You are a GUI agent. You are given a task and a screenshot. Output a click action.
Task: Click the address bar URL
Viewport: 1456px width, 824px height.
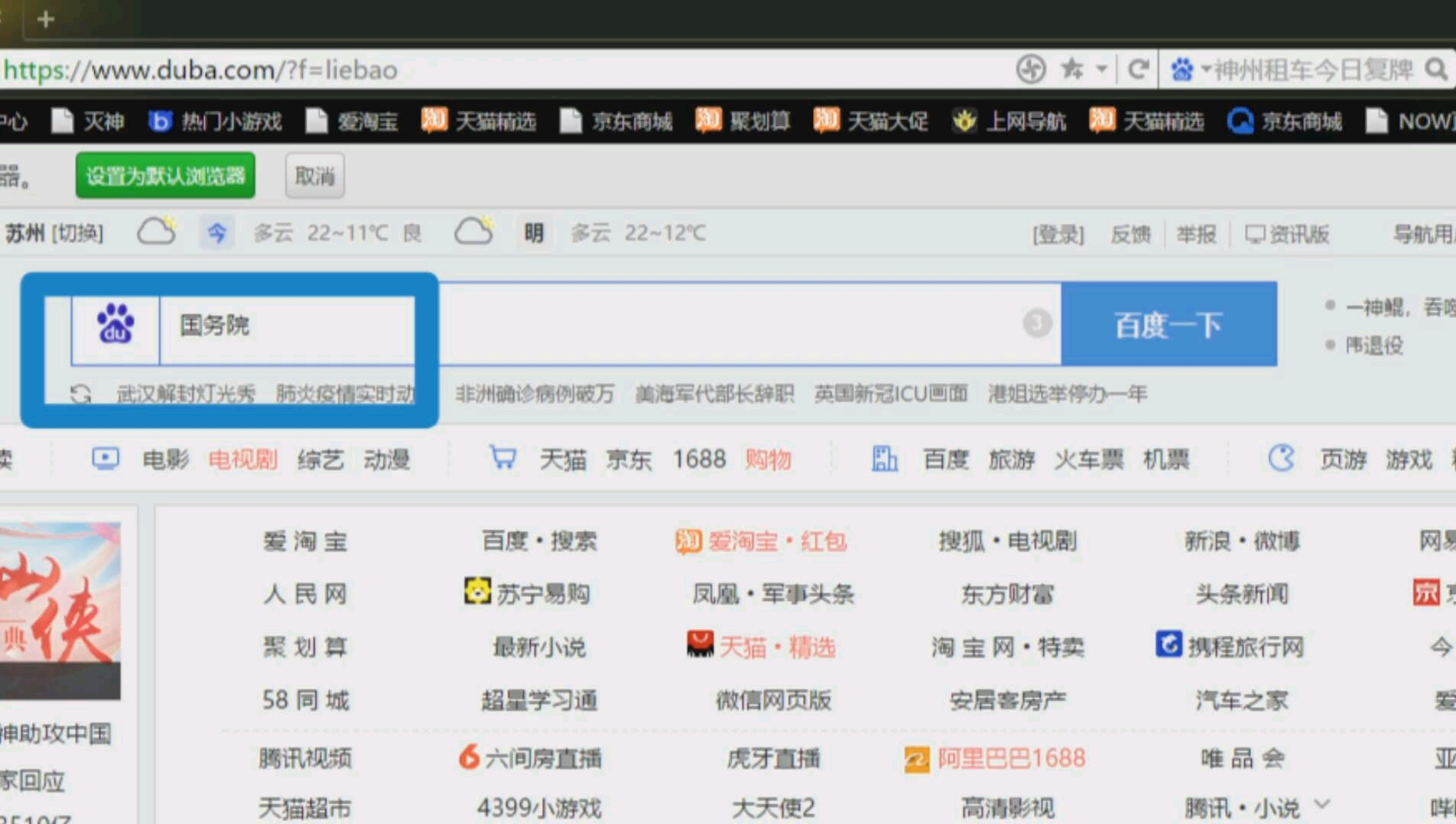(x=200, y=70)
